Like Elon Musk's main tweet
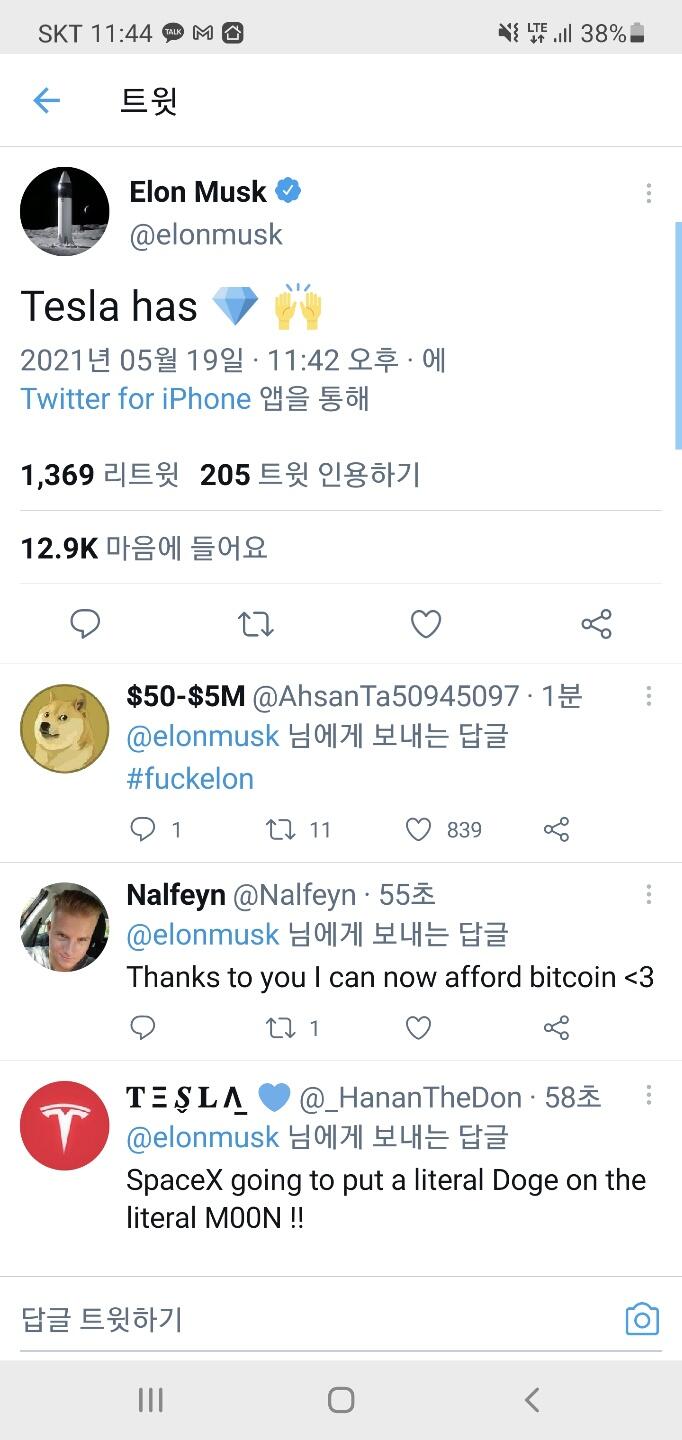 [x=426, y=624]
